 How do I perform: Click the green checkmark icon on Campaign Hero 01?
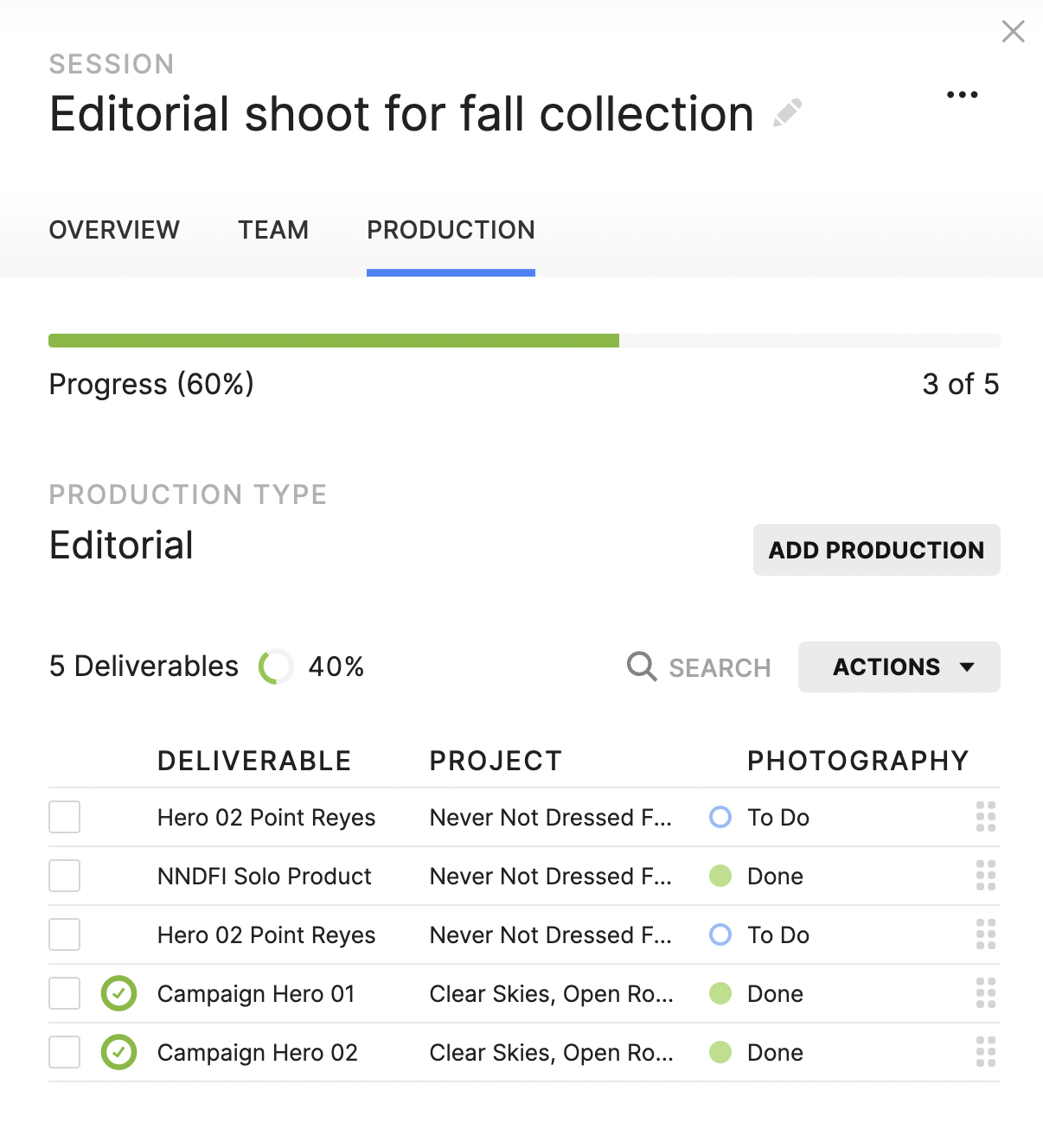[x=118, y=993]
